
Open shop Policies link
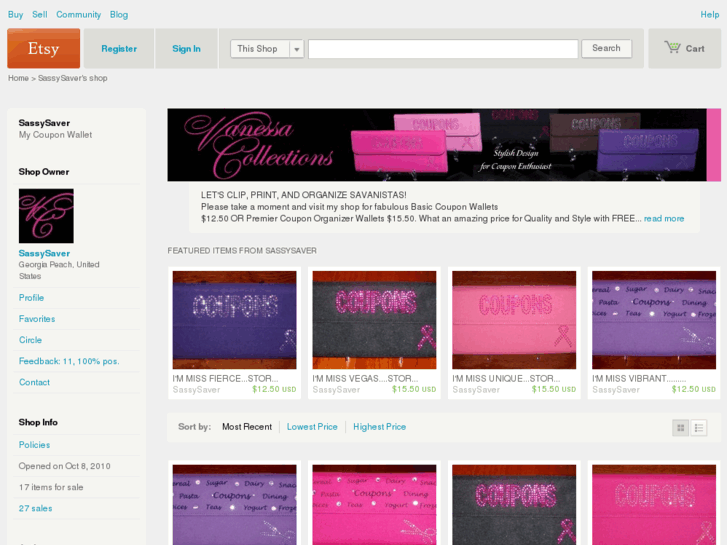tap(34, 445)
